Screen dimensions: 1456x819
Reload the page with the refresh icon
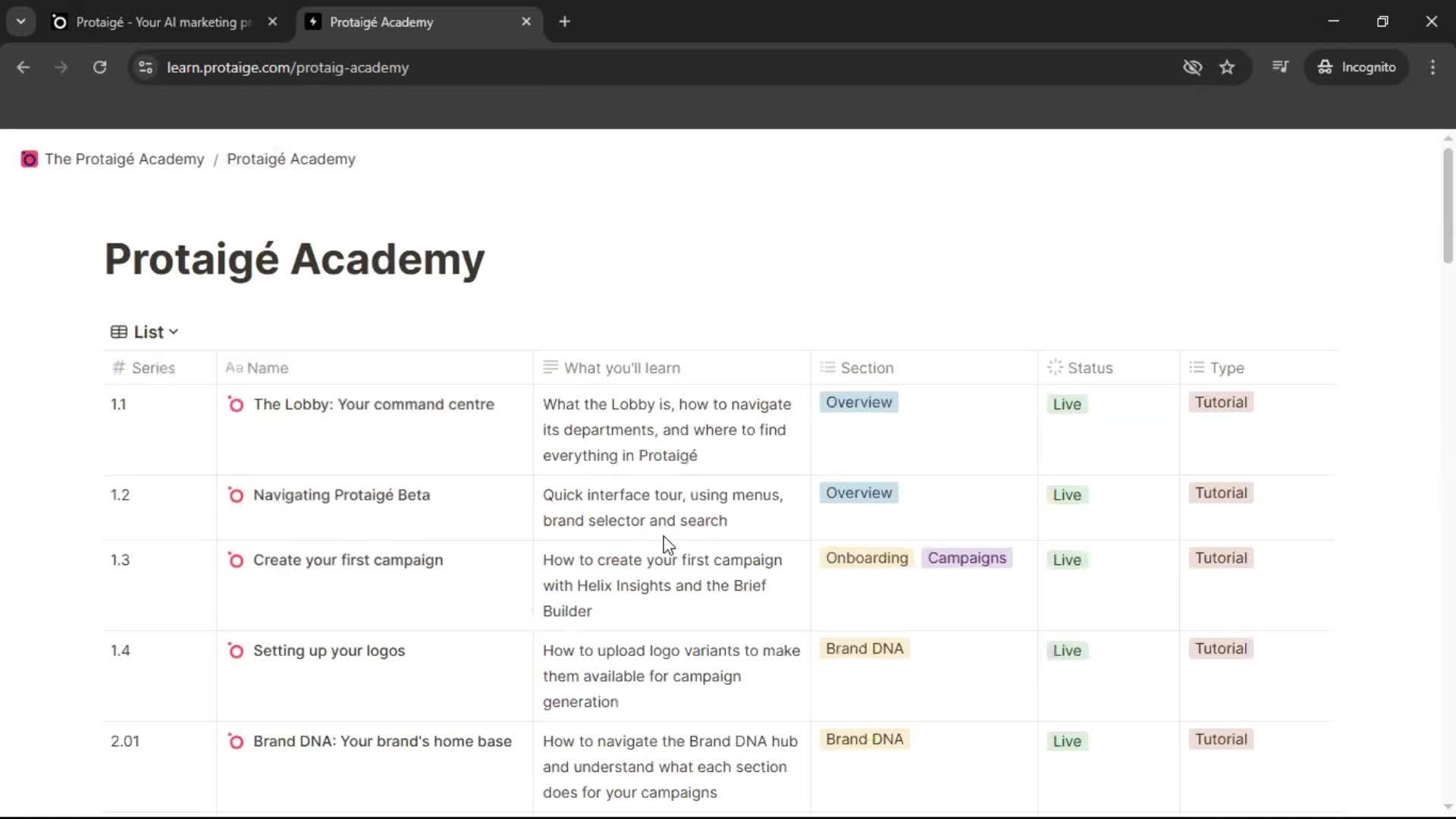99,67
